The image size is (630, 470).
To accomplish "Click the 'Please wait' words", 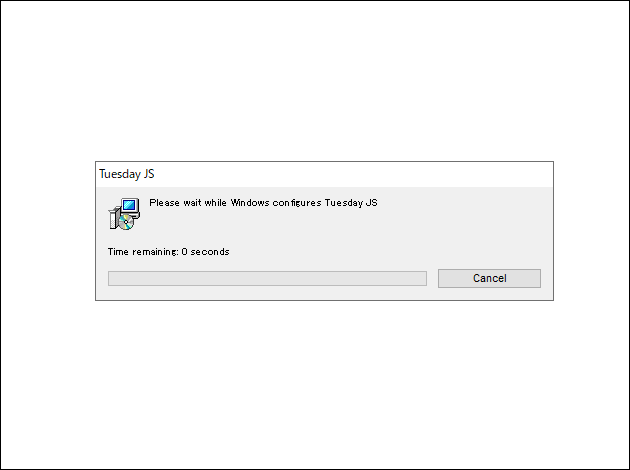I will point(175,203).
